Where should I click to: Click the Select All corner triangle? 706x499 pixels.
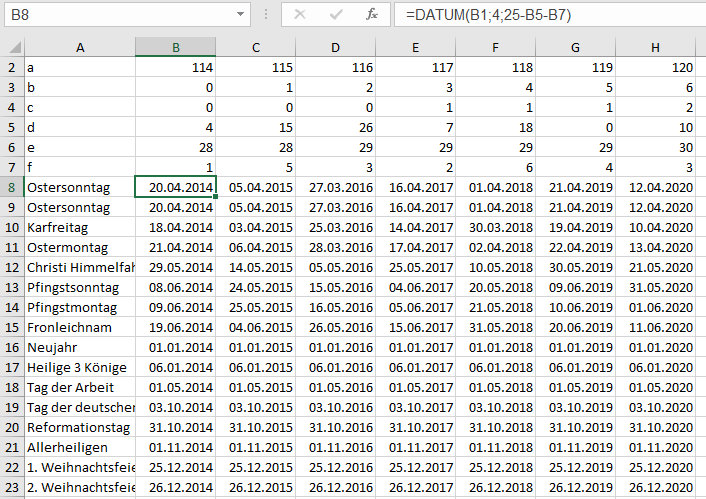click(x=12, y=47)
